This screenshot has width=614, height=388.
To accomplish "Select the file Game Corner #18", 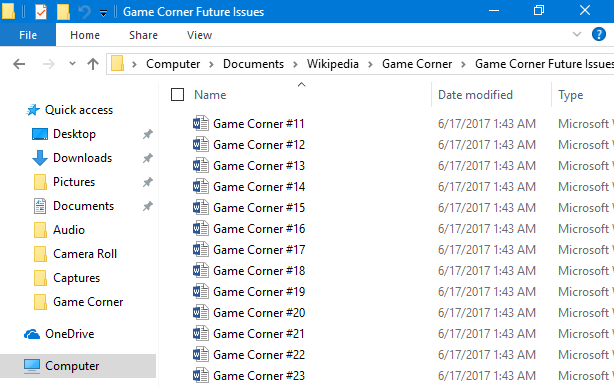I will pyautogui.click(x=259, y=271).
